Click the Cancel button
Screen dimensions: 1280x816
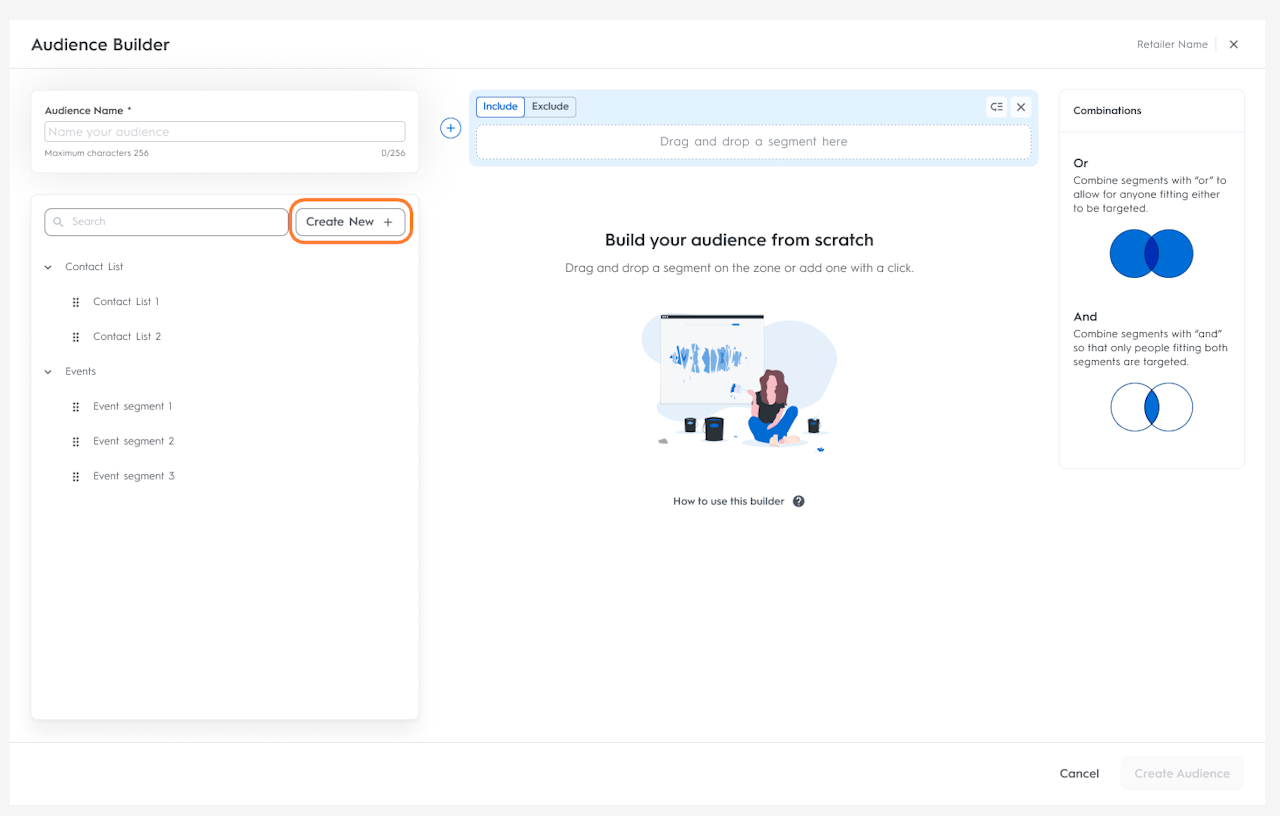pos(1079,773)
